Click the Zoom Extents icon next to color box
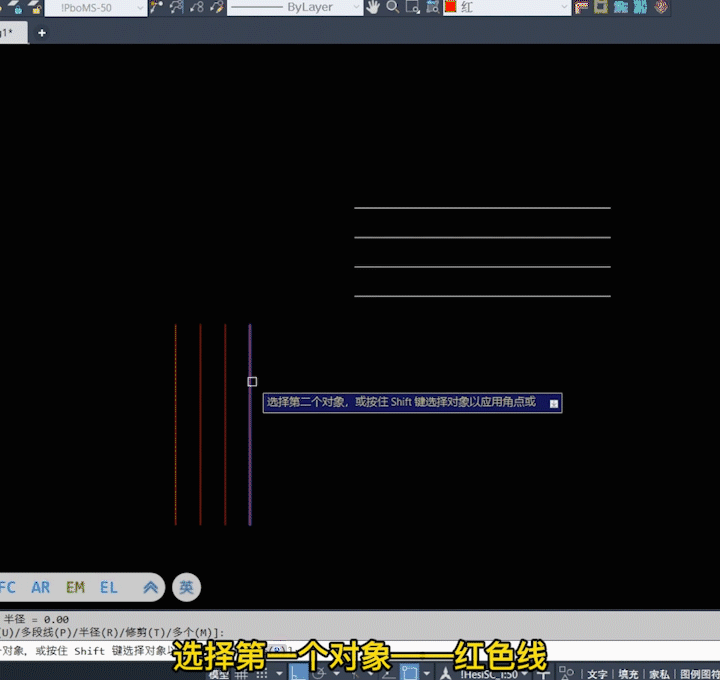This screenshot has height=680, width=720. tap(432, 7)
